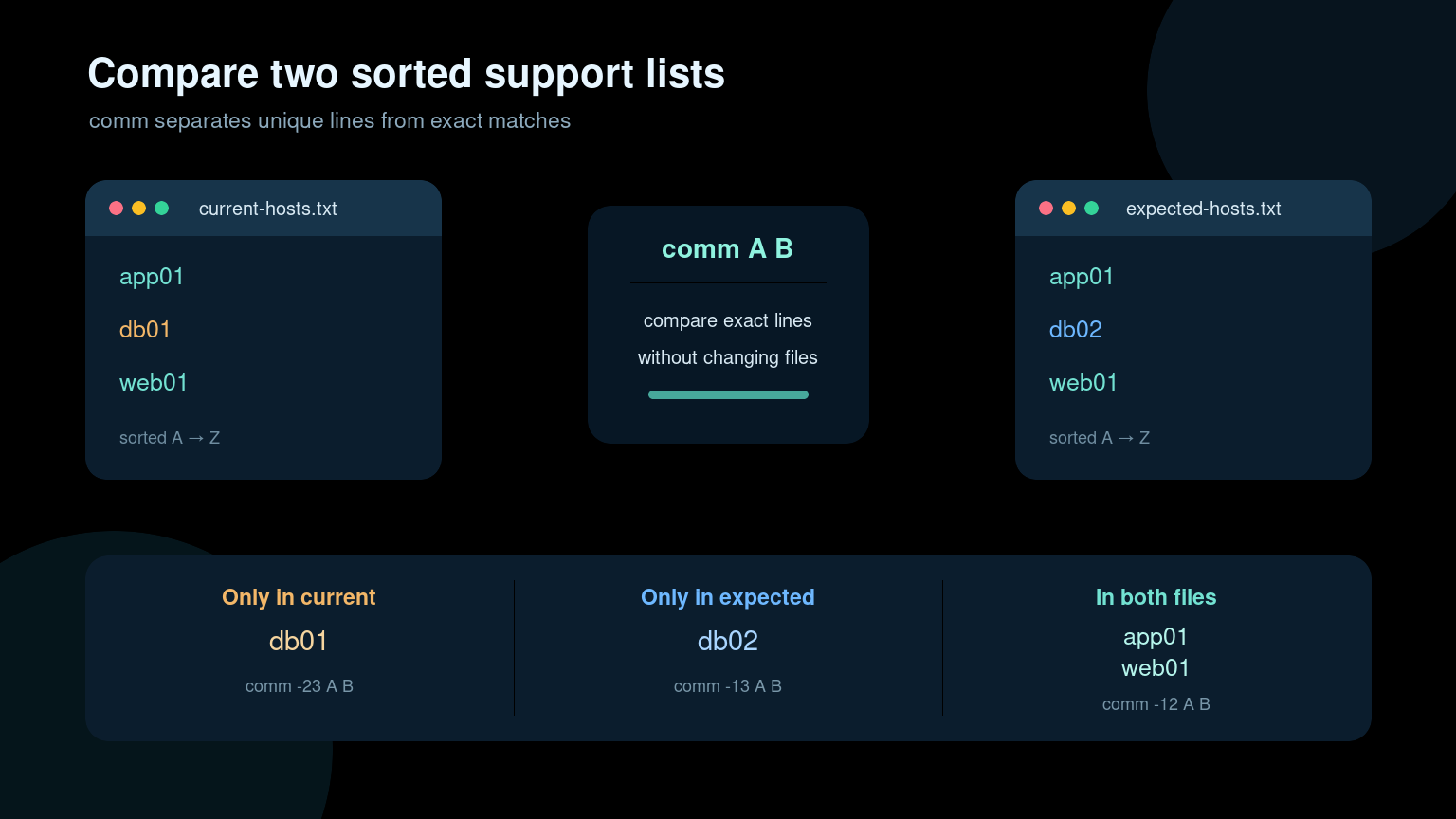Click the 'comm -12 A B' command
1456x819 pixels.
(1156, 704)
